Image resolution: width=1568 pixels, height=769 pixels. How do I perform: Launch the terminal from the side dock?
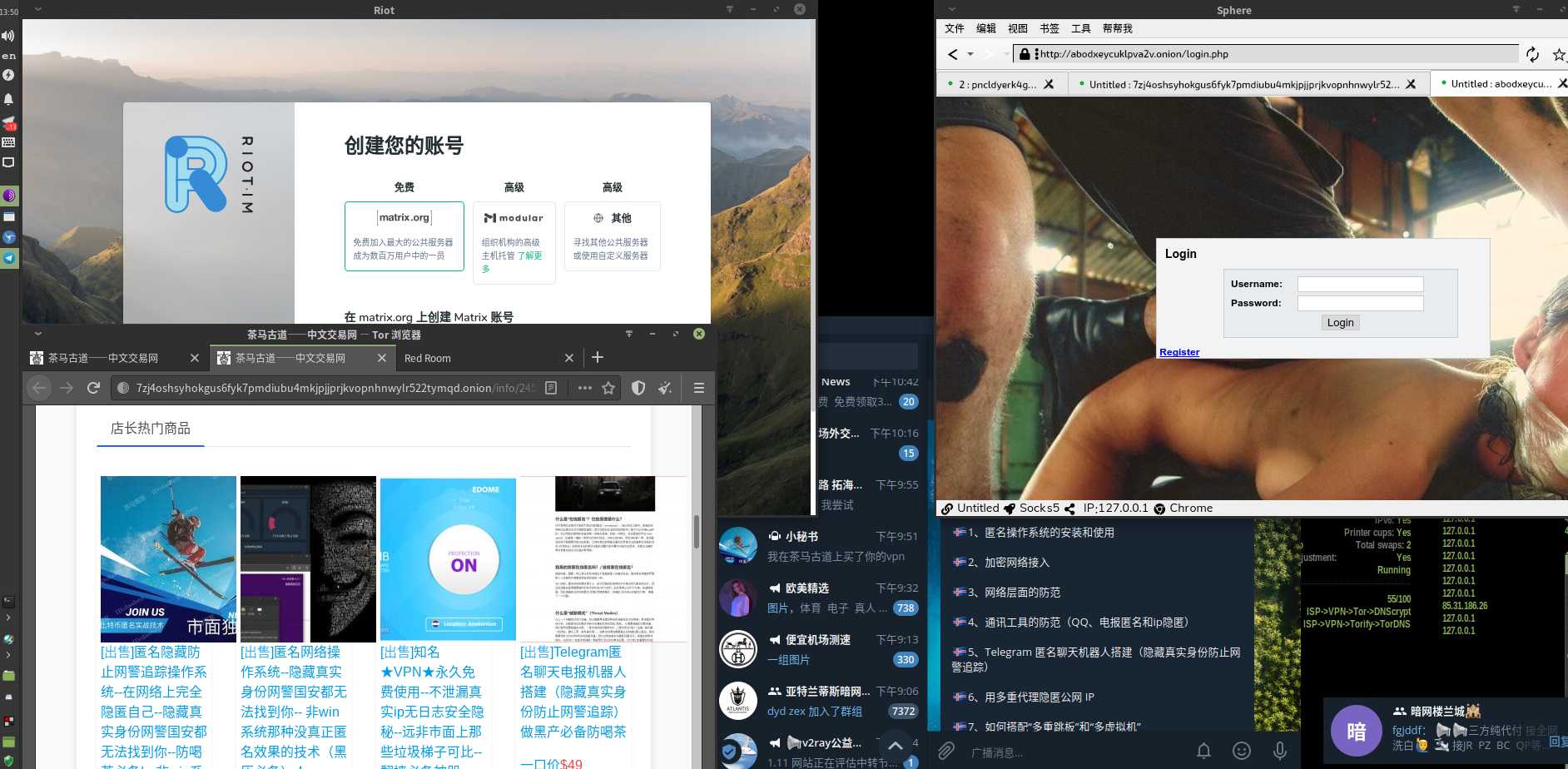[9, 601]
